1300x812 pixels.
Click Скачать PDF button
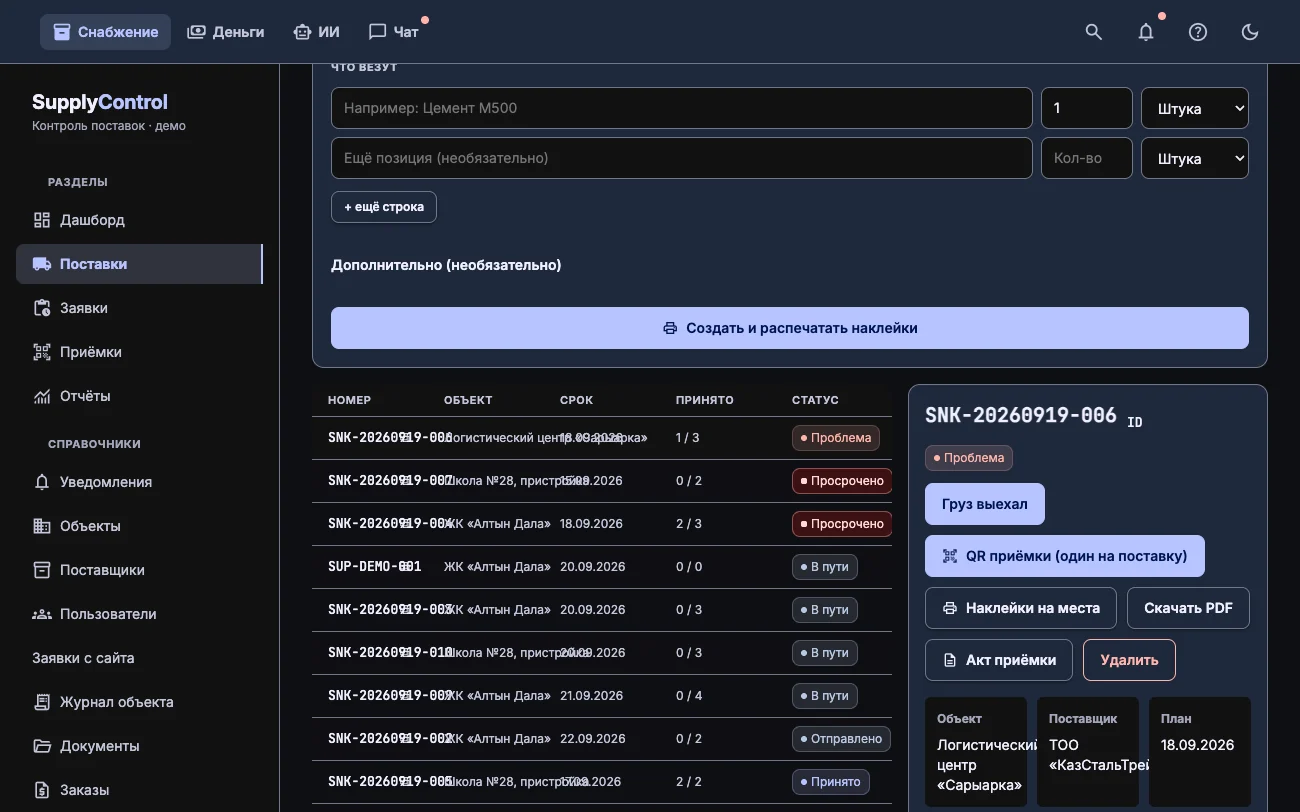click(1188, 608)
